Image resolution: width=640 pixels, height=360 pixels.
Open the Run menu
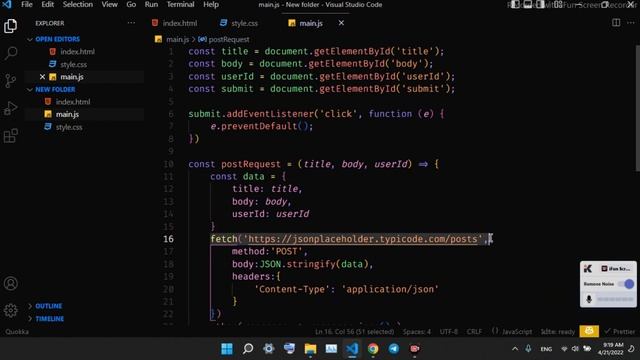click(151, 4)
